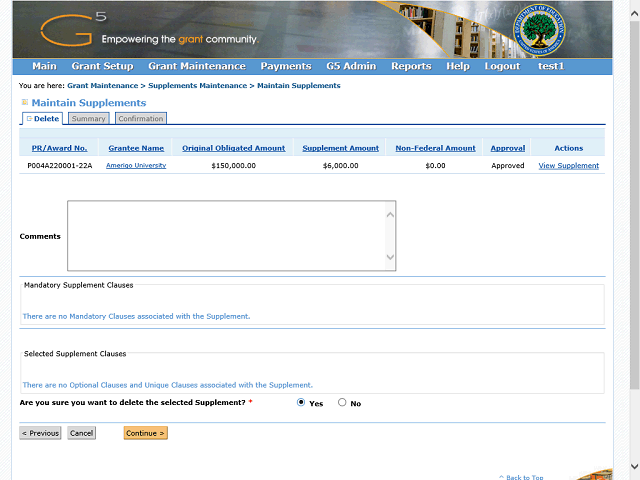Sort by PR/Award No. column
This screenshot has height=480, width=640.
tap(60, 148)
